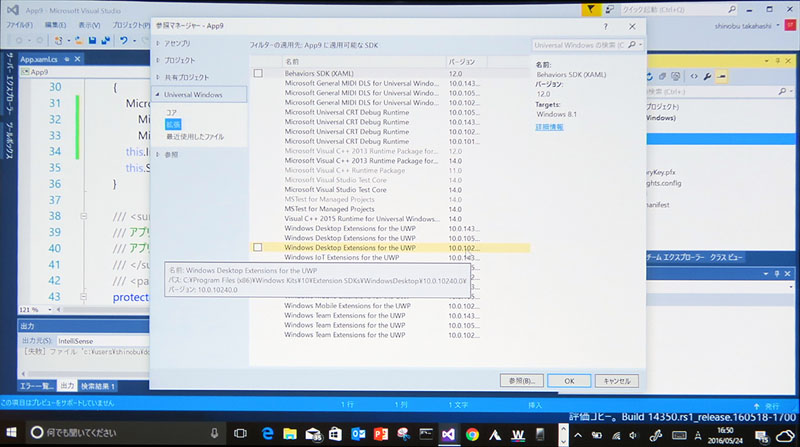Open the Task View taskbar button
Image resolution: width=800 pixels, height=447 pixels.
click(x=240, y=434)
